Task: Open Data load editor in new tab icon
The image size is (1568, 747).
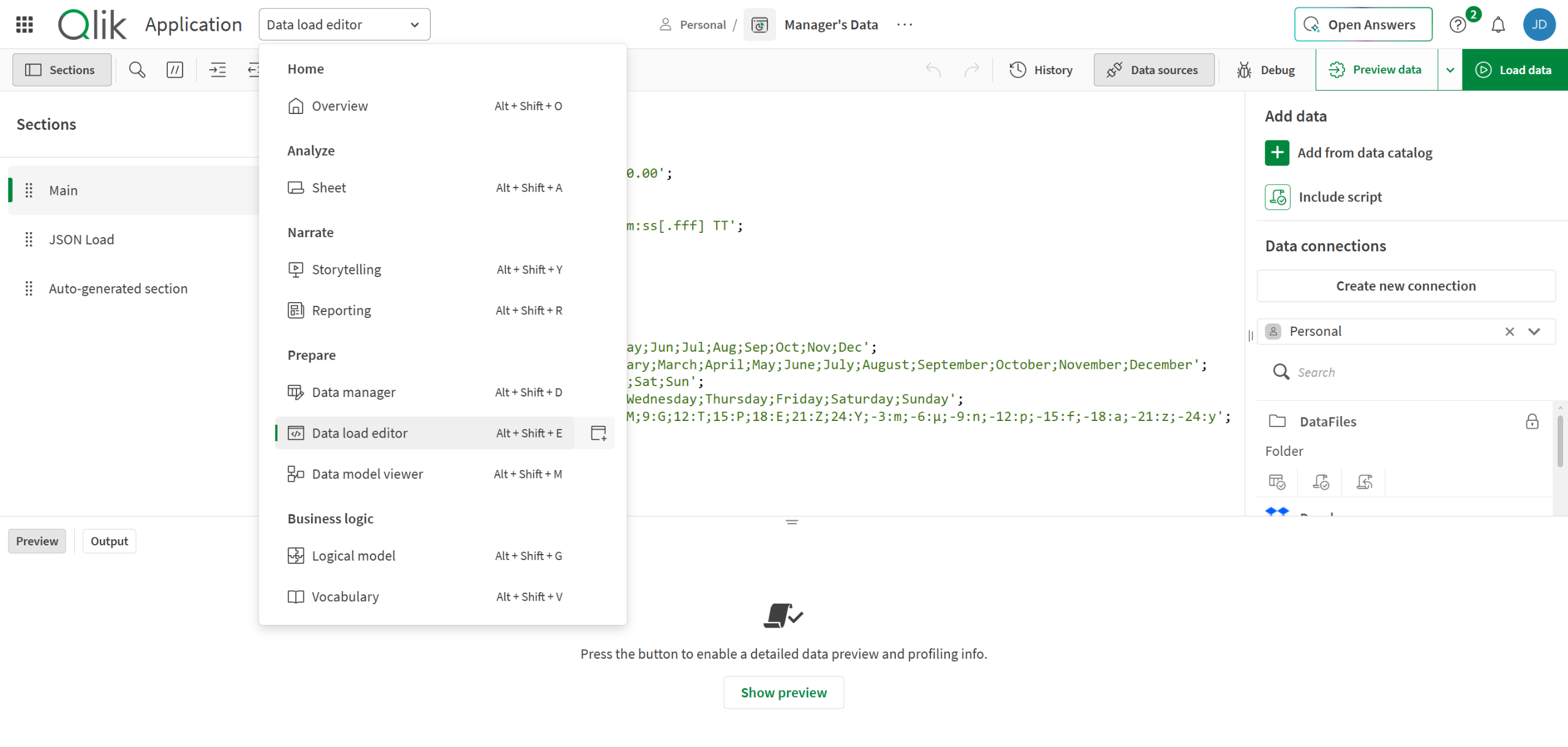Action: pos(598,433)
